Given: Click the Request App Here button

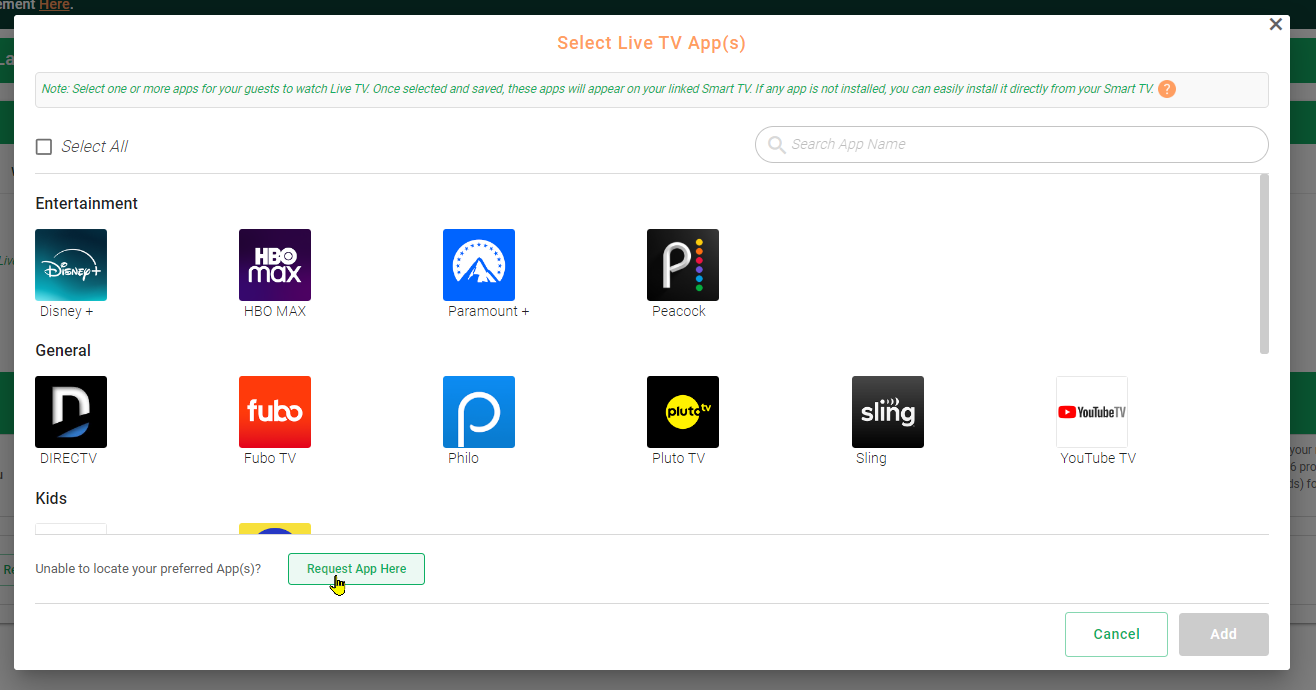Looking at the screenshot, I should [356, 569].
